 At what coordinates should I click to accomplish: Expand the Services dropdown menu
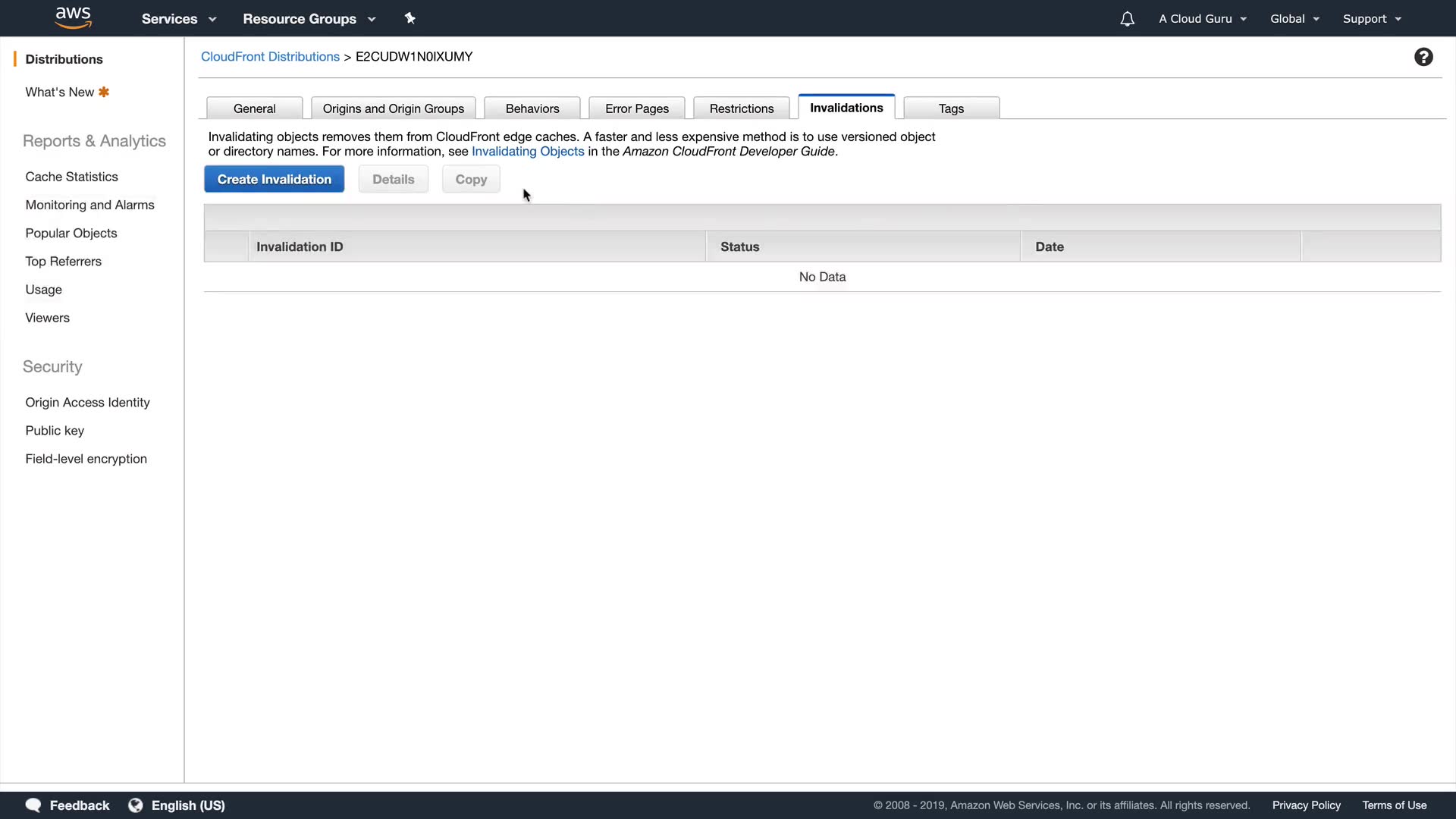(x=178, y=19)
